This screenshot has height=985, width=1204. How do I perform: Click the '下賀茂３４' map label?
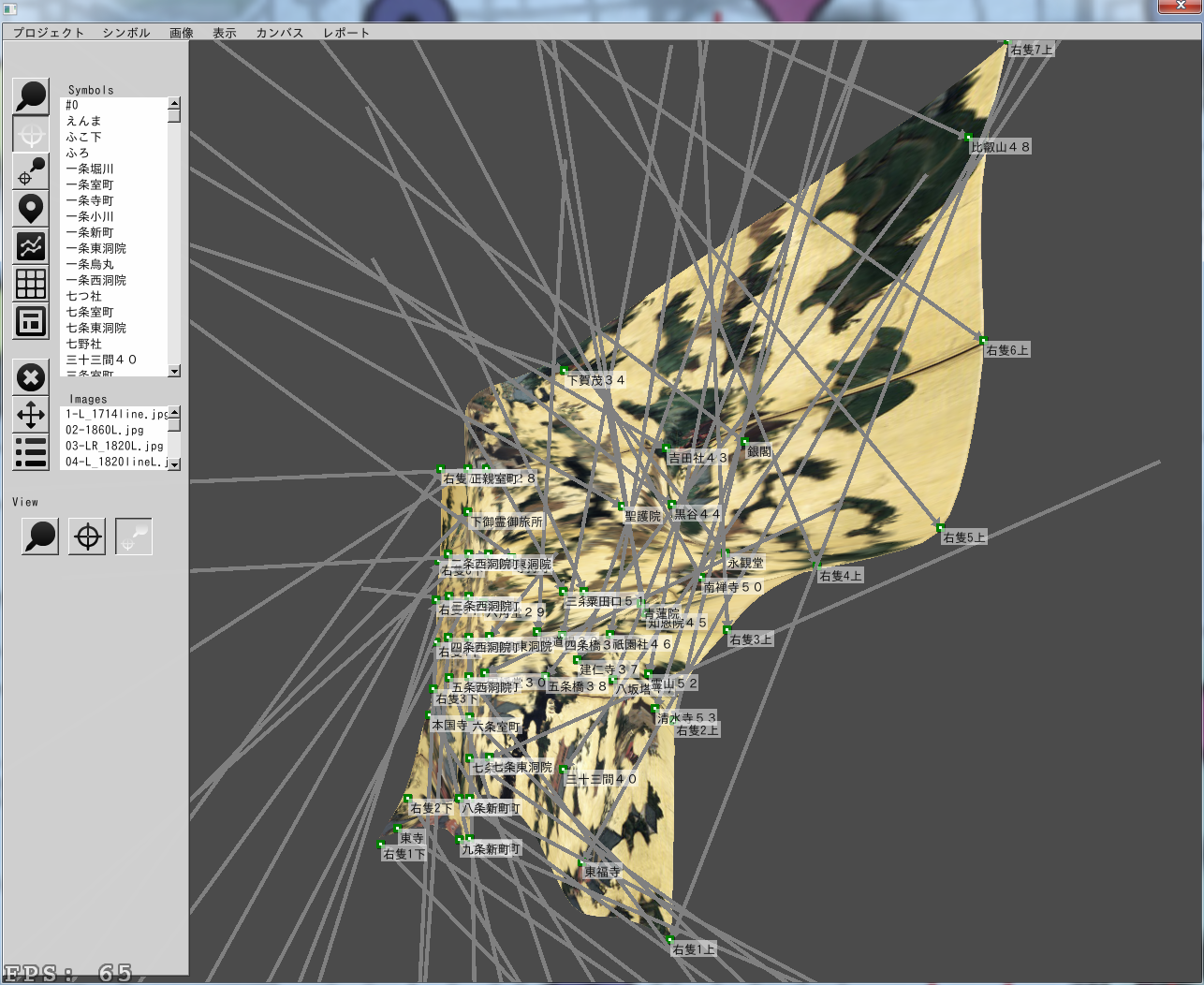pyautogui.click(x=596, y=380)
